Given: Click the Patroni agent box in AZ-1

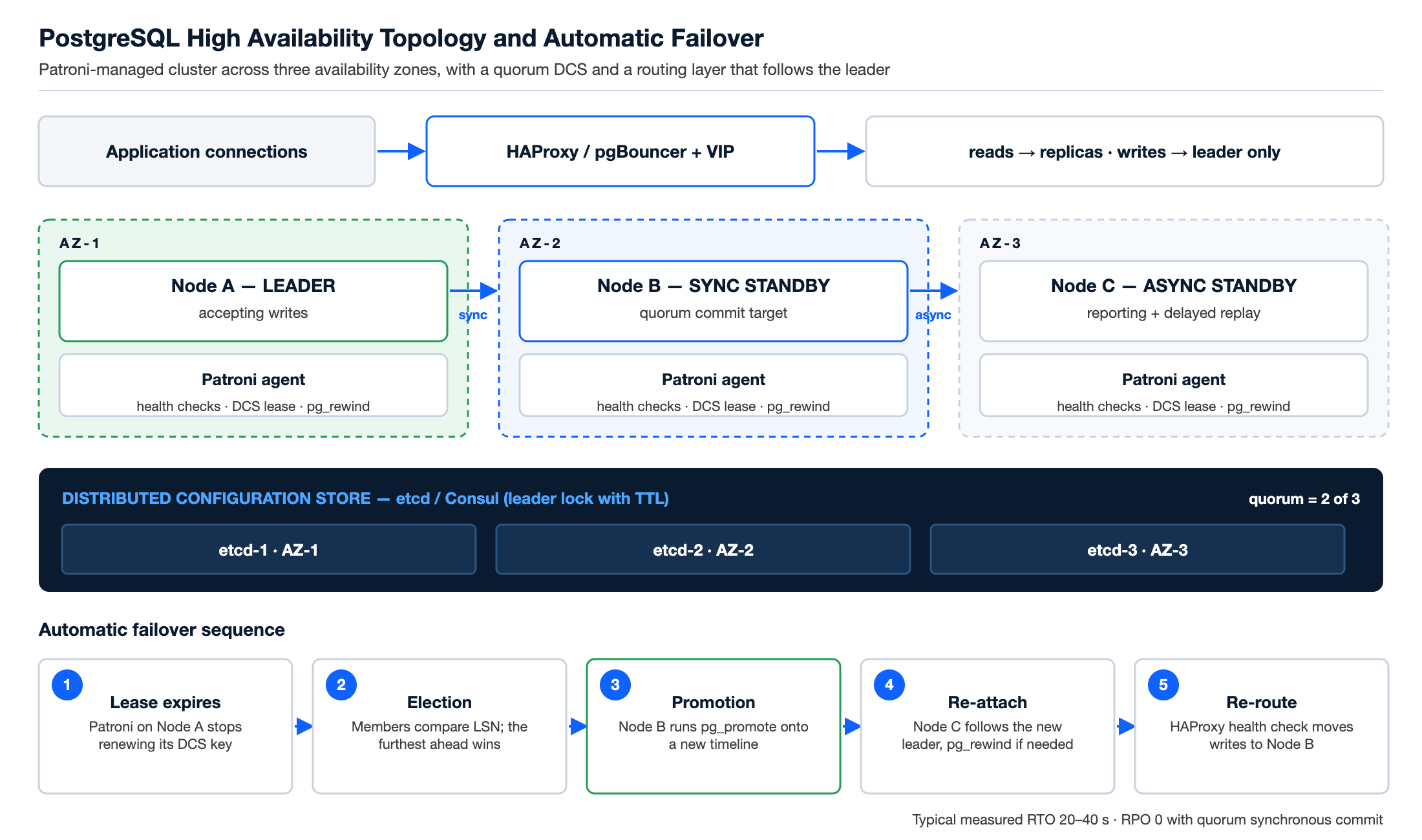Looking at the screenshot, I should (253, 385).
